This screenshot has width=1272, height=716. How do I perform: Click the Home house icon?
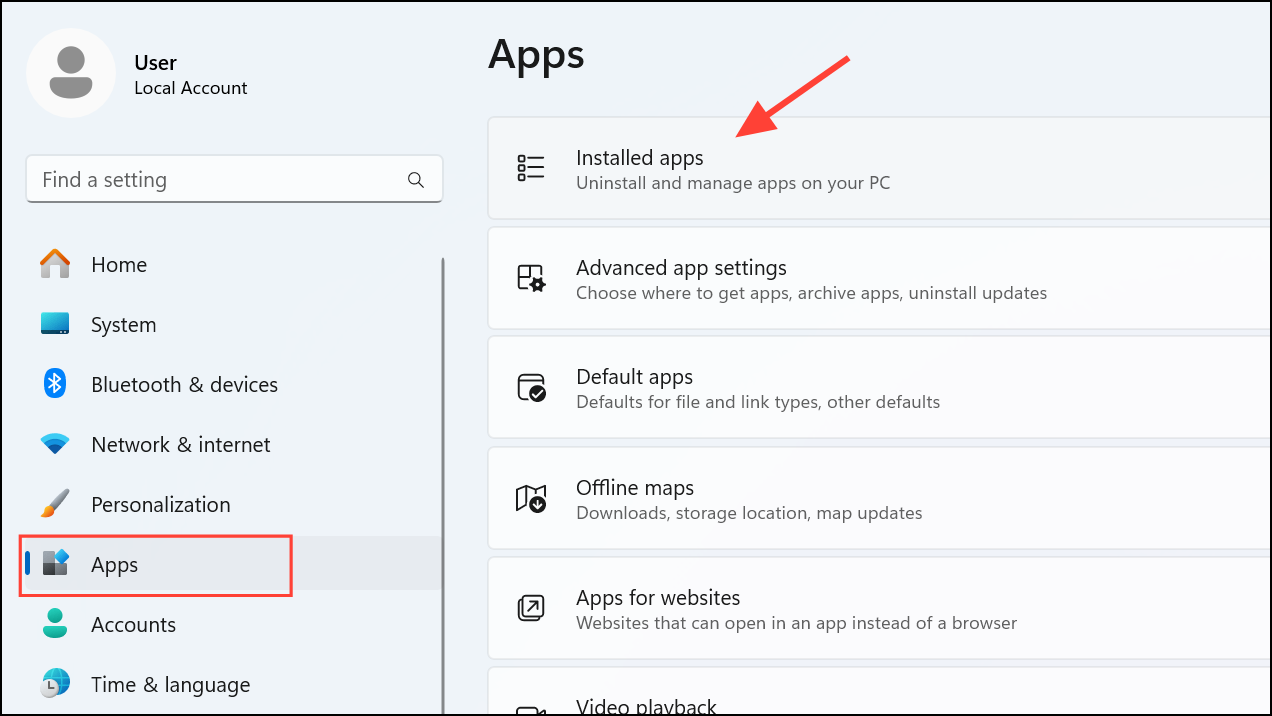55,265
